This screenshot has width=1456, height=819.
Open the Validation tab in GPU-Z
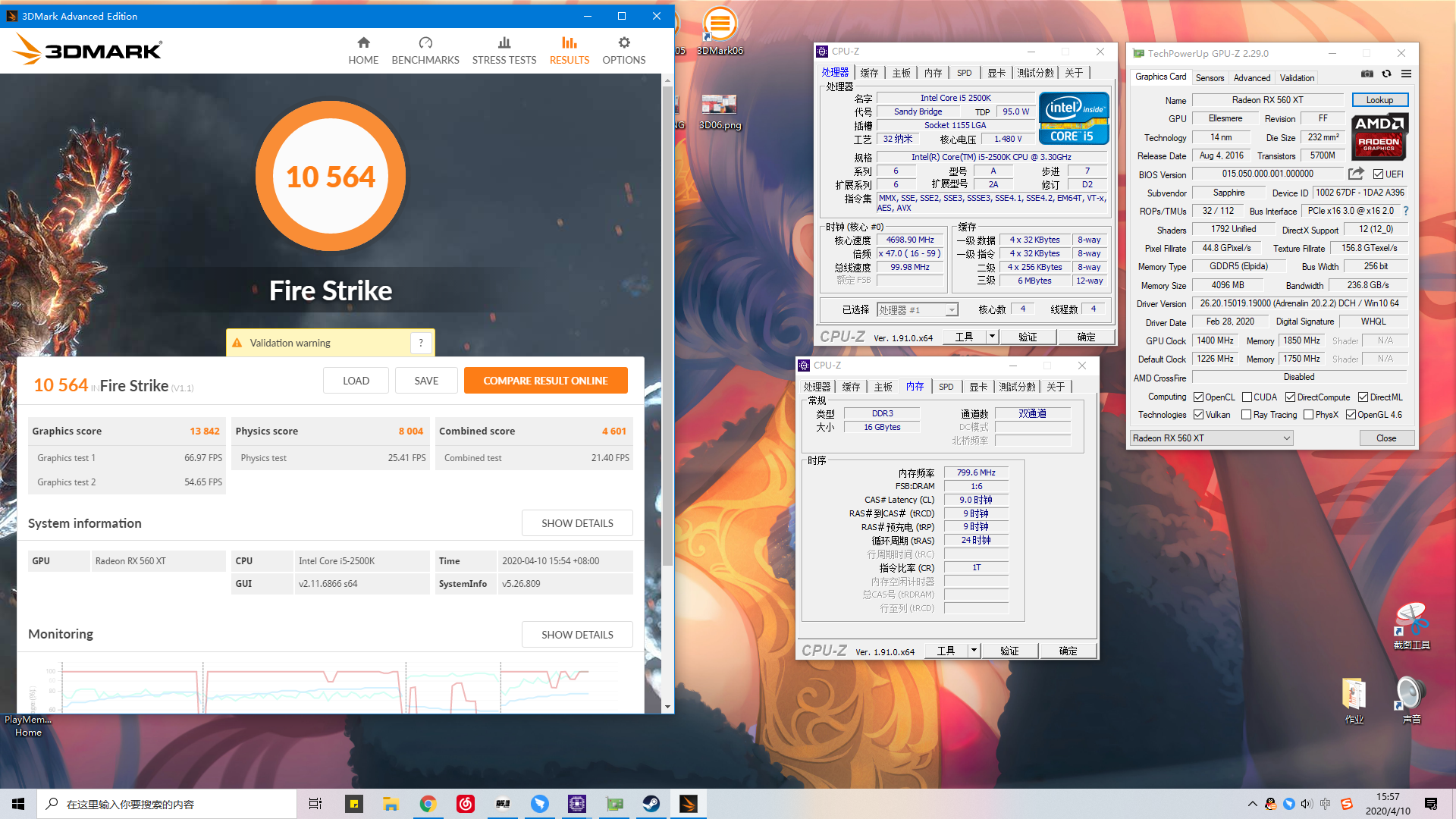[x=1297, y=78]
